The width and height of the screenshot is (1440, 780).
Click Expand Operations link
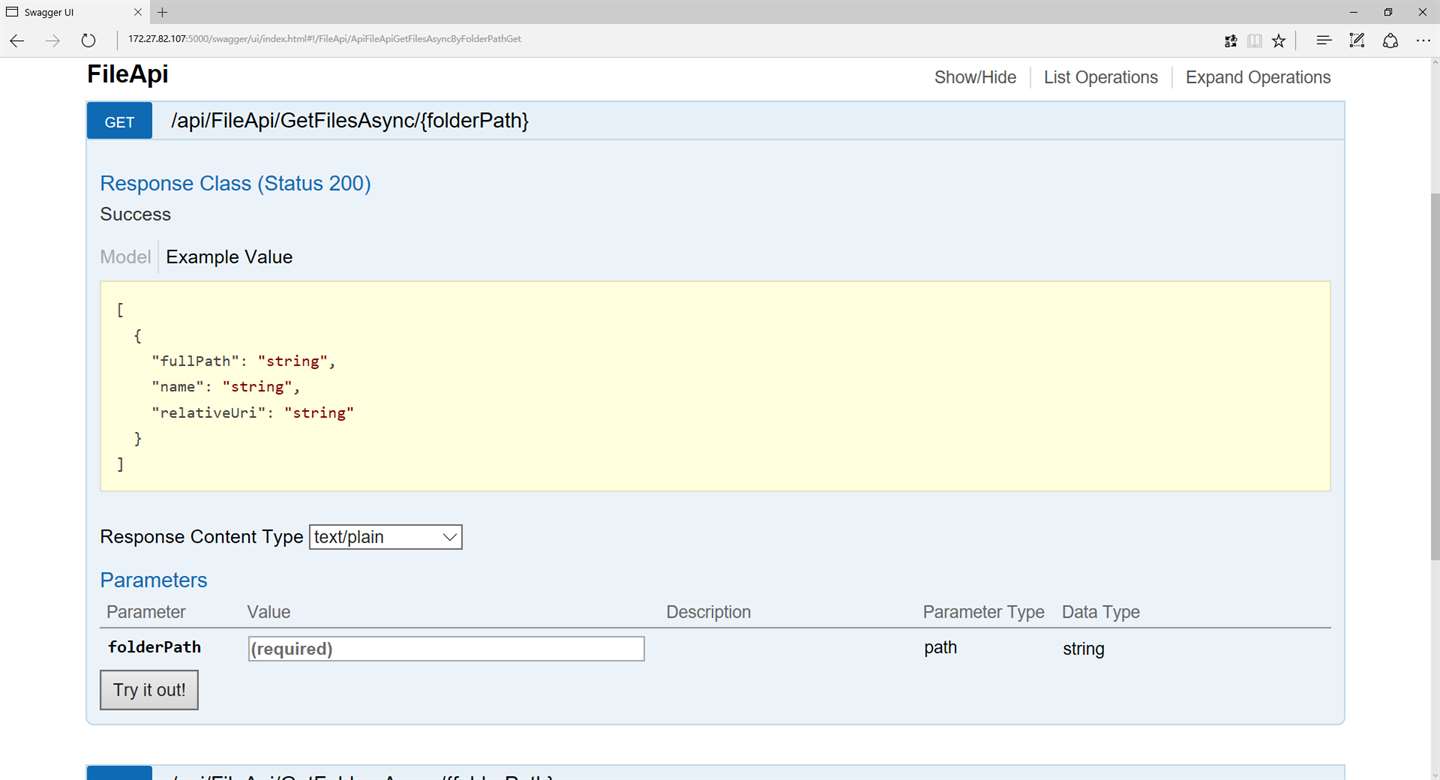[1258, 77]
